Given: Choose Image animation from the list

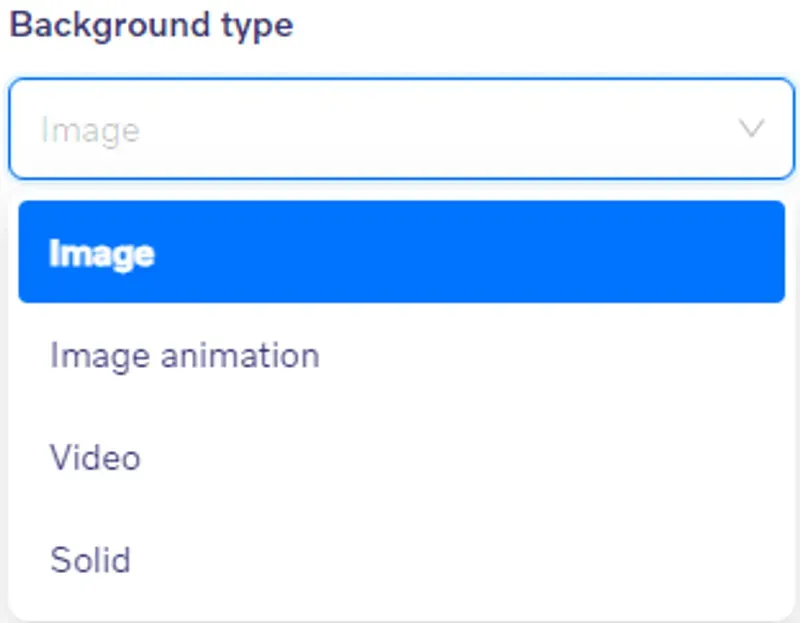Looking at the screenshot, I should (402, 355).
